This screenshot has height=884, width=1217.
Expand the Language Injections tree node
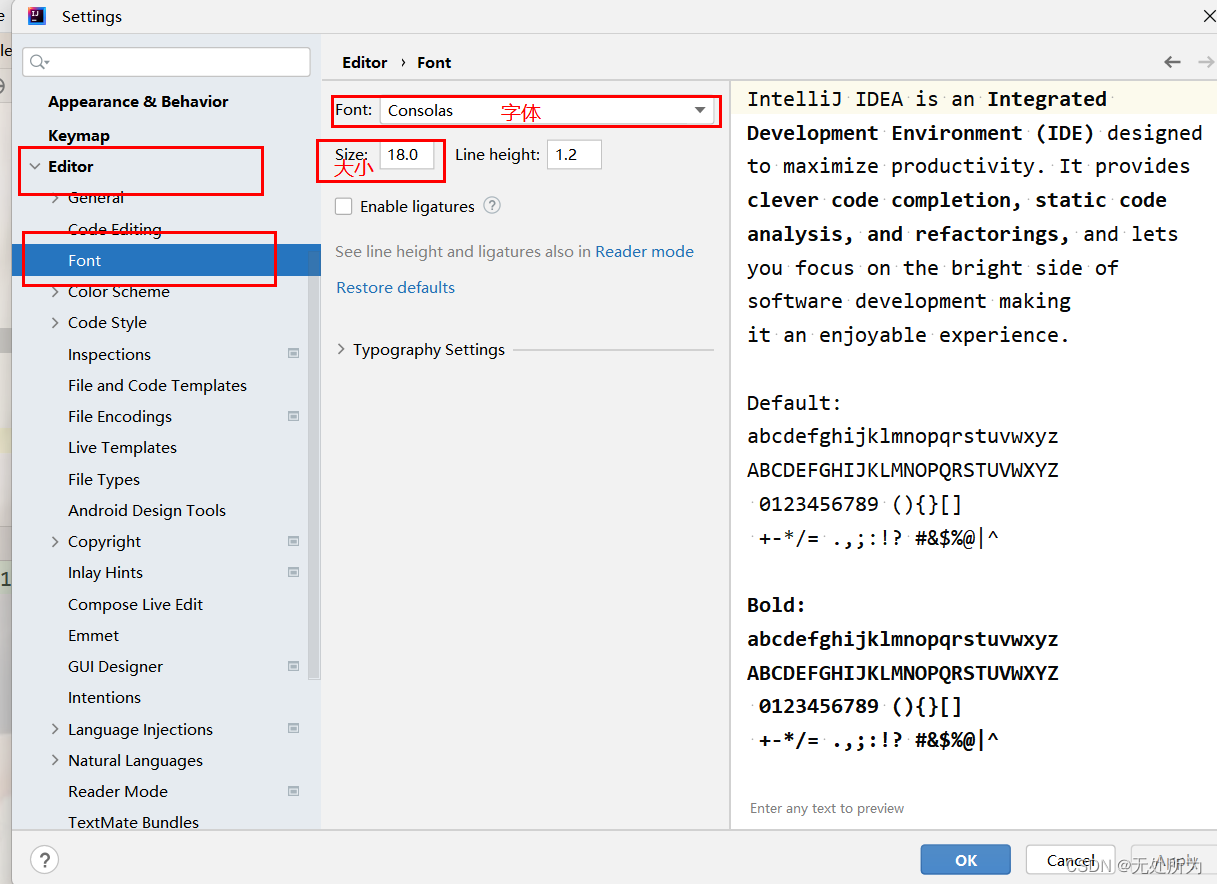[x=55, y=730]
